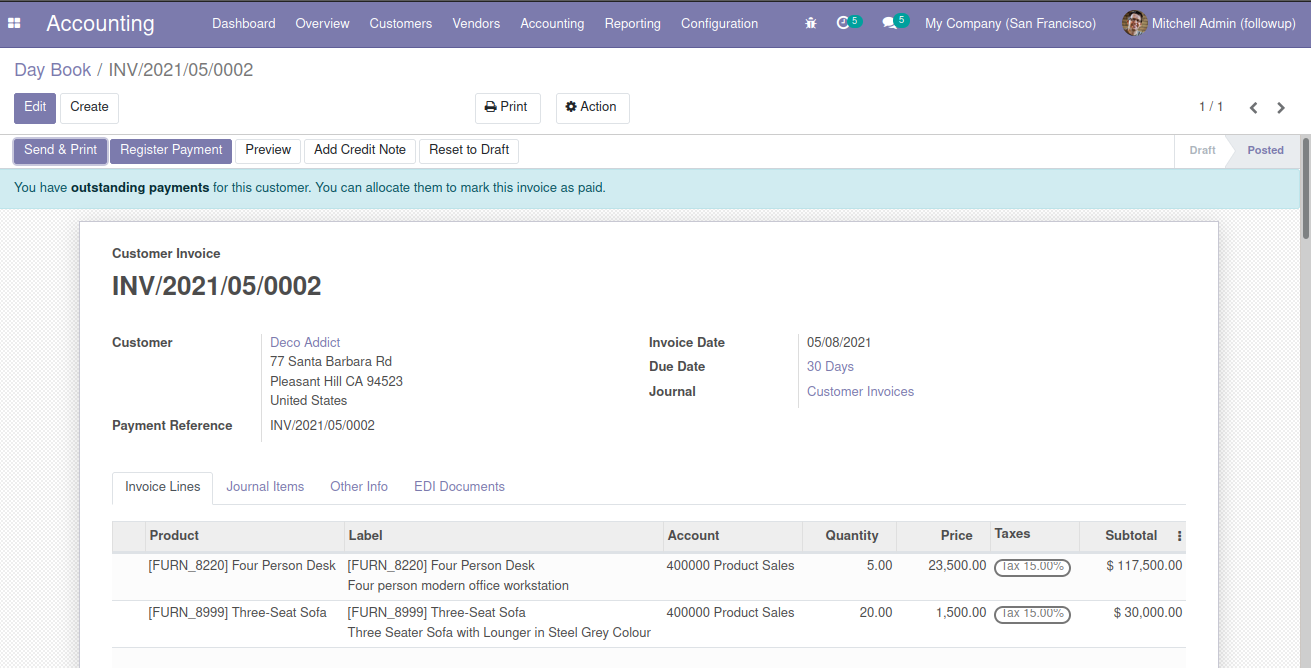This screenshot has height=668, width=1311.
Task: Open column options kebab icon
Action: click(x=1179, y=536)
